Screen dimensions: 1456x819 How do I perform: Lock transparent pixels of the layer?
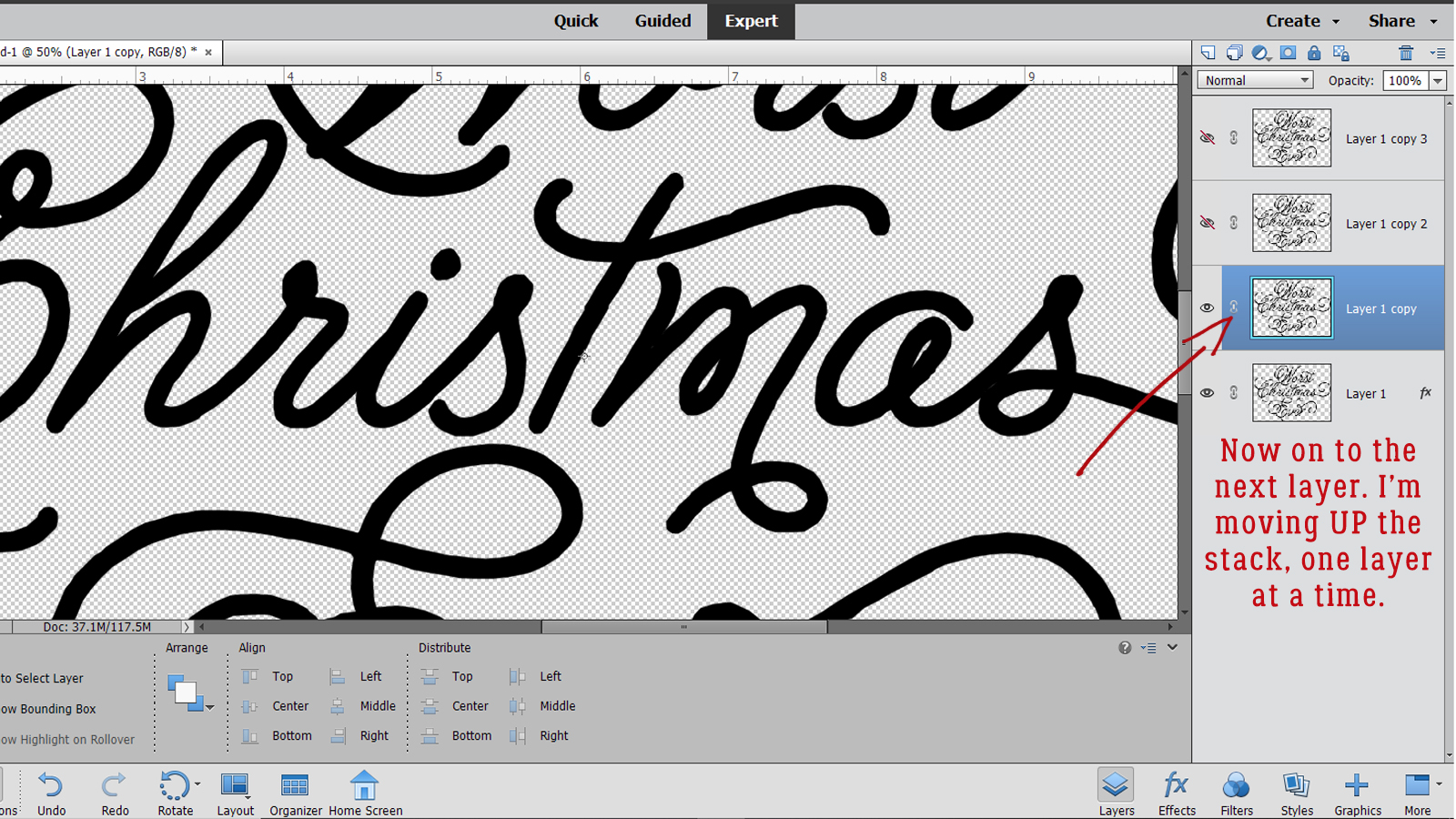pyautogui.click(x=1341, y=53)
